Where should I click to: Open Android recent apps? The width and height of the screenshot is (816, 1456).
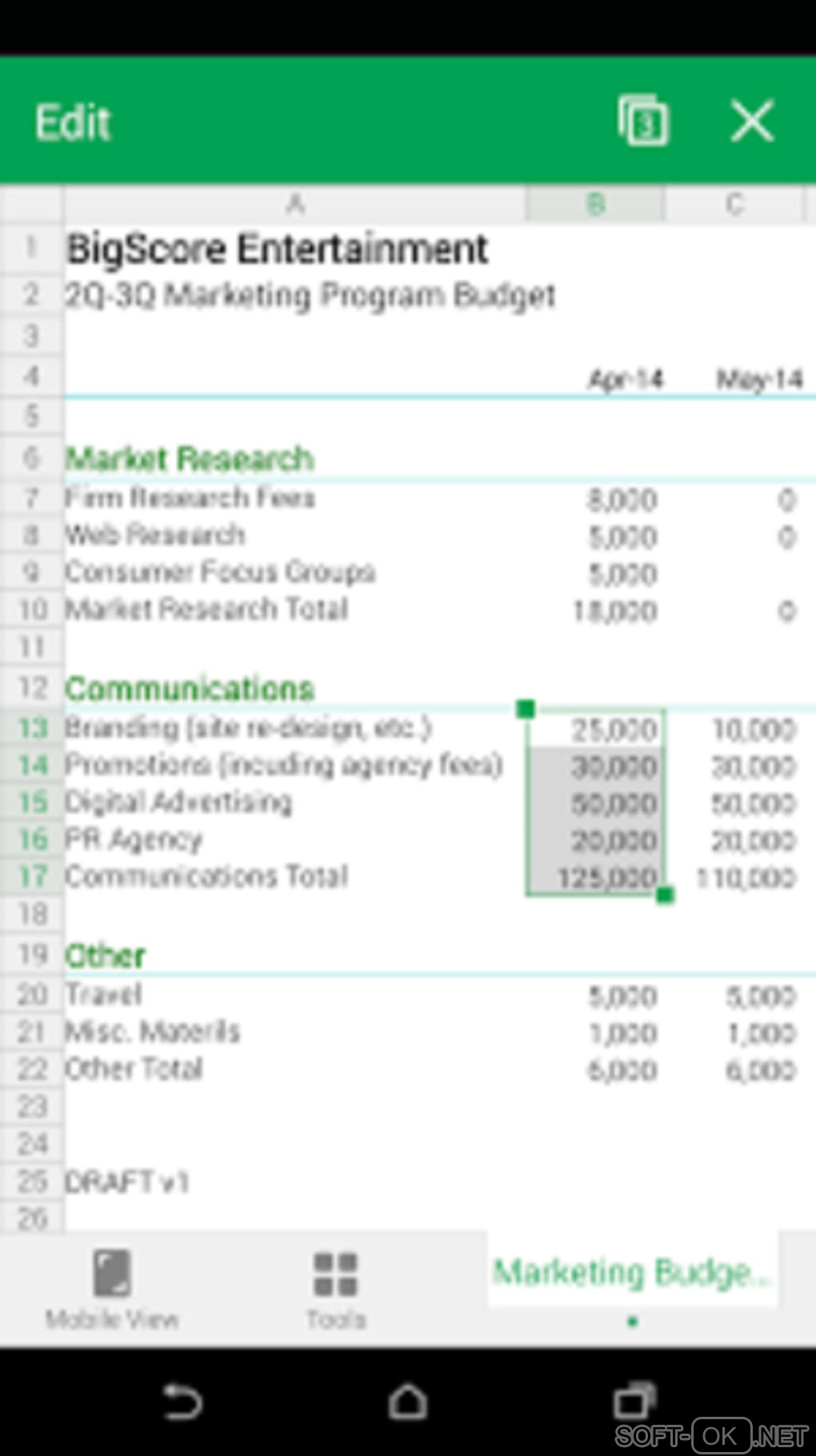coord(634,1402)
